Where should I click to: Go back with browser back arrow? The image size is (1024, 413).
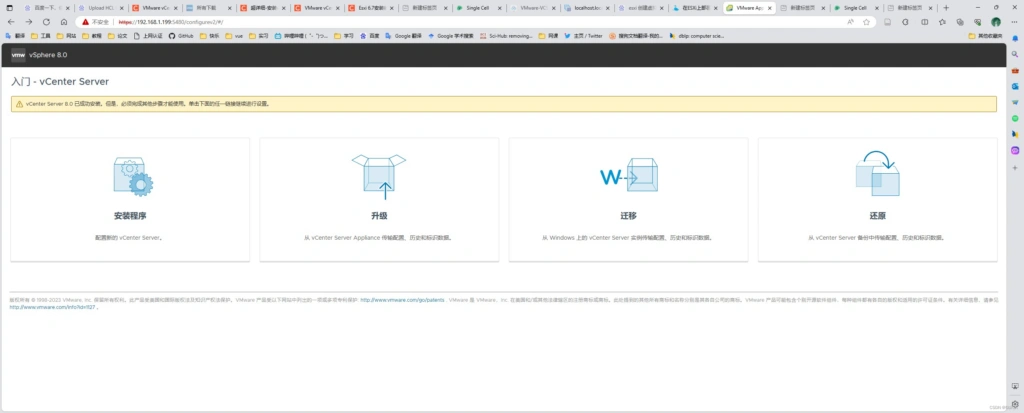click(10, 22)
